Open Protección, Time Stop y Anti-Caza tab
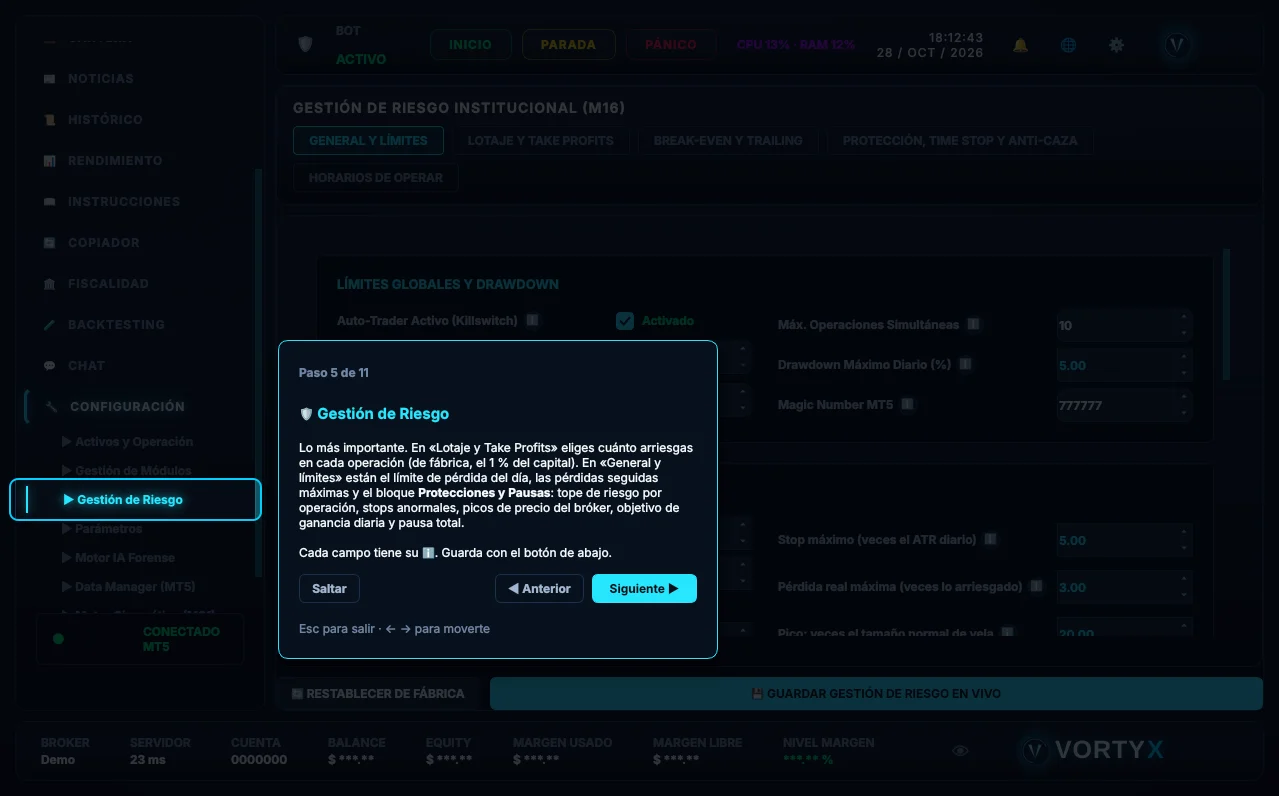The width and height of the screenshot is (1279, 796). (960, 141)
